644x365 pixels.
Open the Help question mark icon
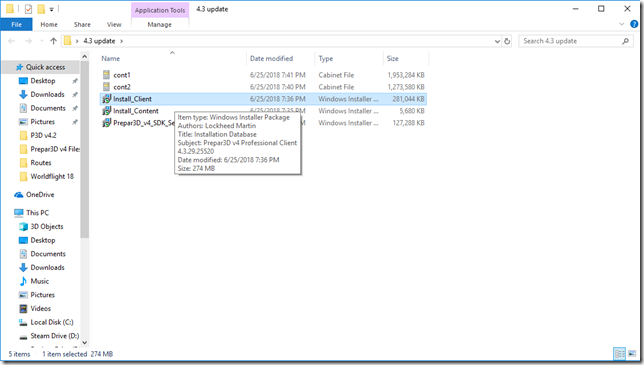point(634,24)
